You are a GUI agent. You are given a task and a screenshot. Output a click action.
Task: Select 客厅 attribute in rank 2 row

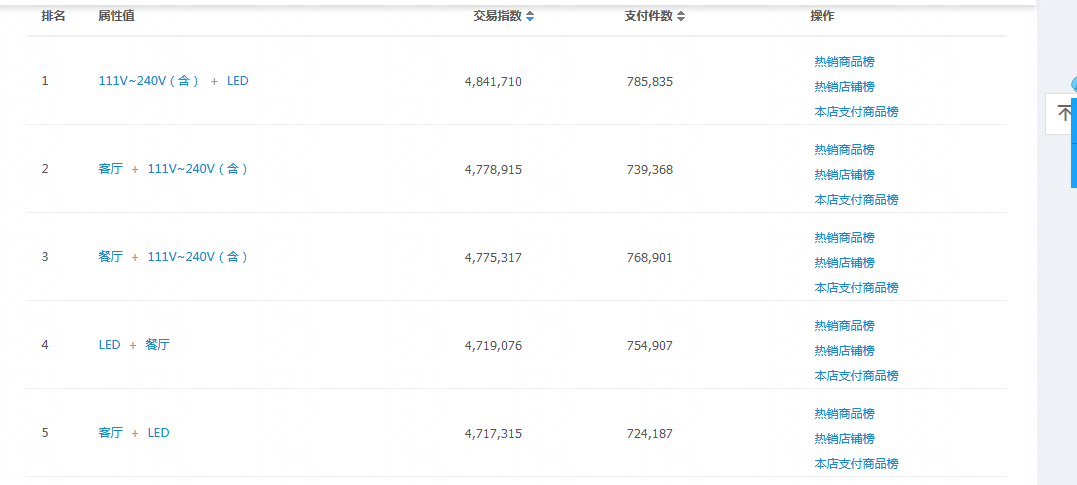(111, 169)
